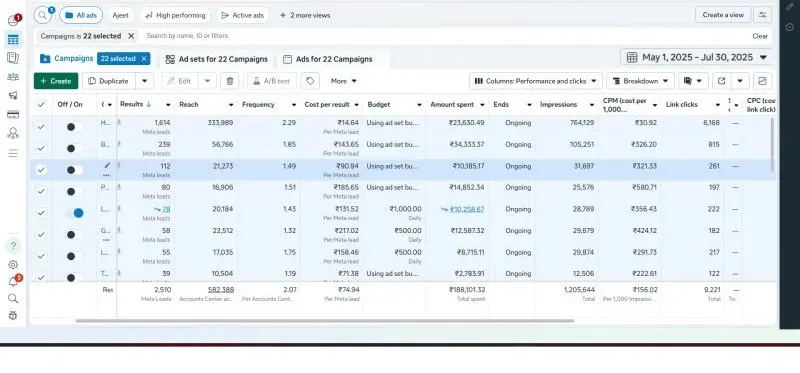
Task: Switch to the Active ads view
Action: pos(242,15)
